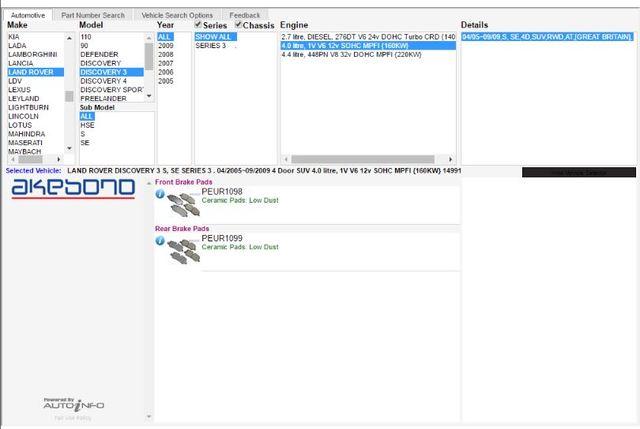This screenshot has width=640, height=429.
Task: Toggle the Series checkbox
Action: coord(198,25)
